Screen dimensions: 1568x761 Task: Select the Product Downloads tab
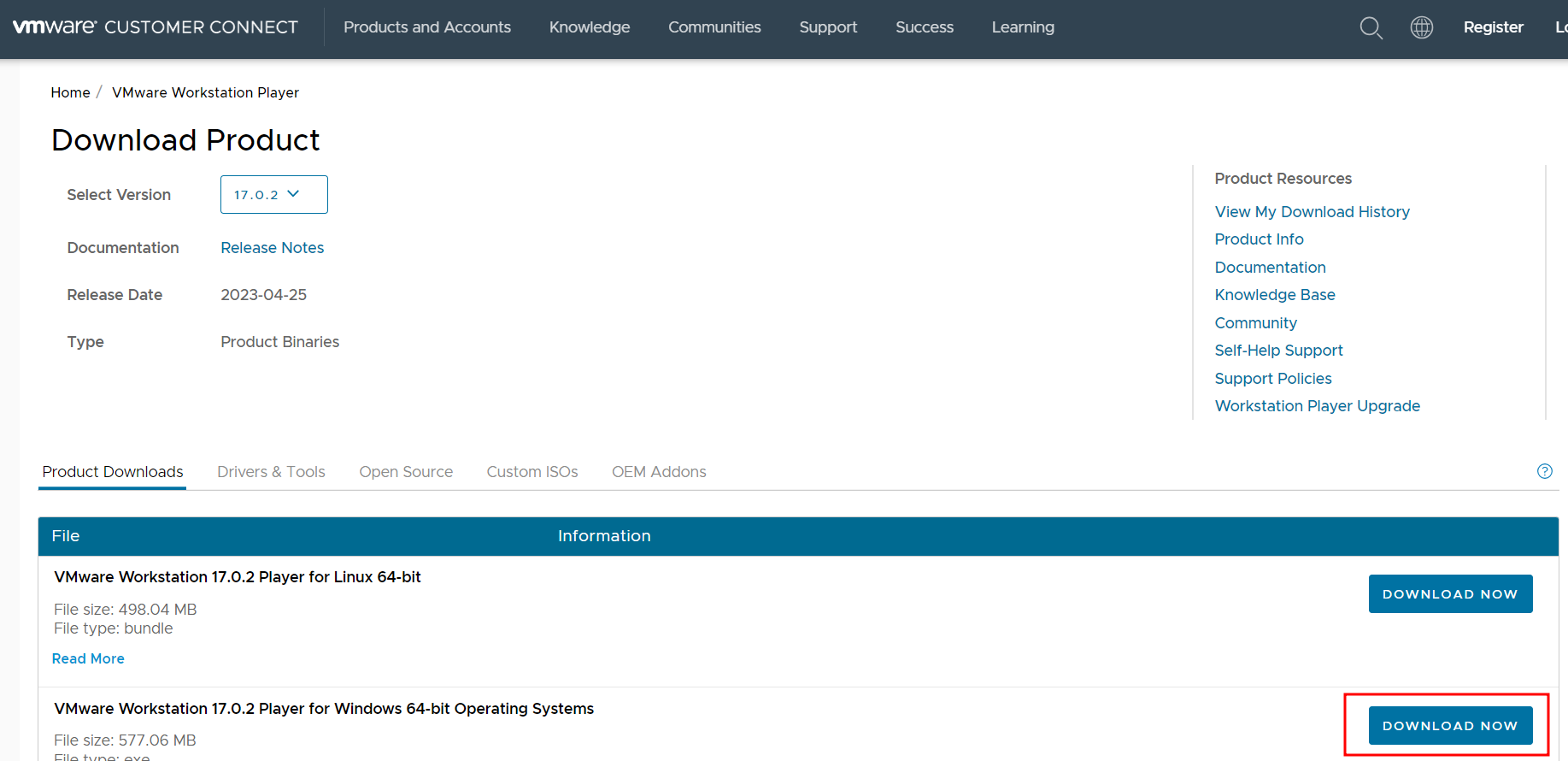point(113,472)
